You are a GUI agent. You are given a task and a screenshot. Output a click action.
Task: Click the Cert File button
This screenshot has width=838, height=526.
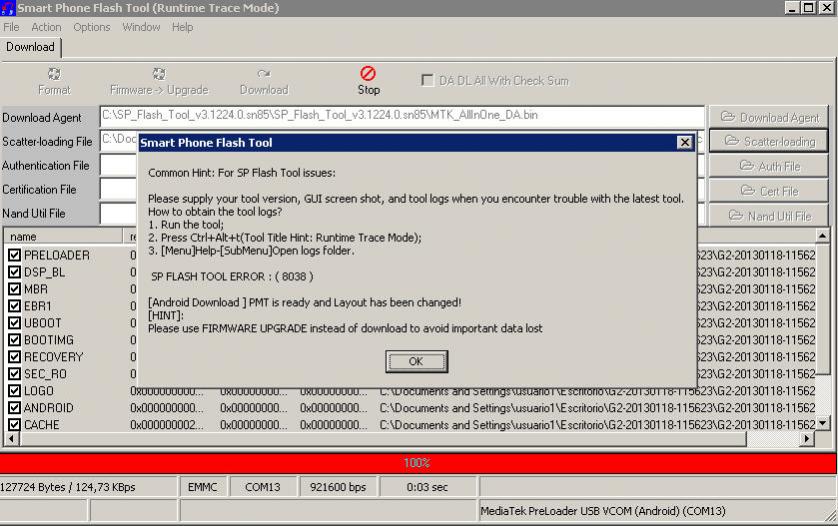pos(769,191)
